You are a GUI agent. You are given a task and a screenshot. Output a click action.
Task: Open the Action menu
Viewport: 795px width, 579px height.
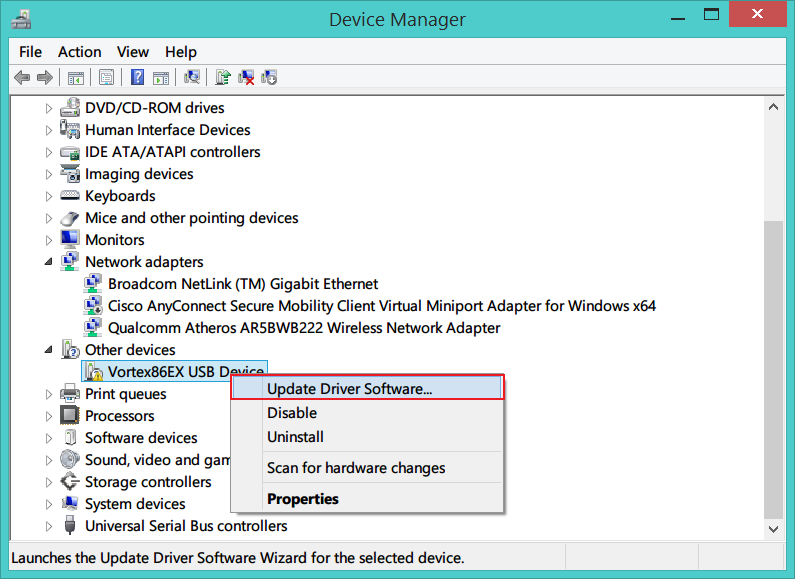[x=79, y=52]
